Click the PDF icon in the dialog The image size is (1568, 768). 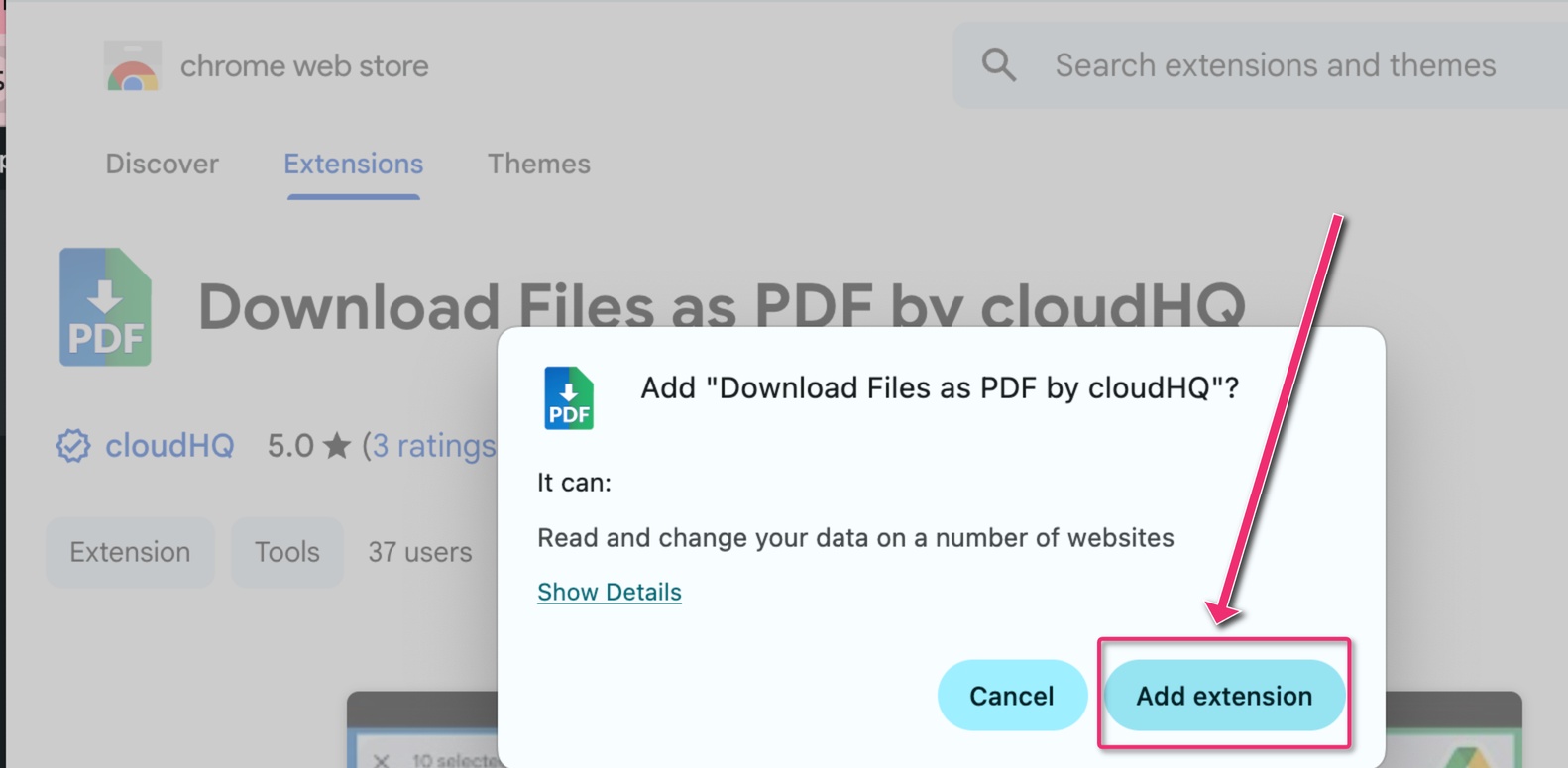click(x=569, y=398)
